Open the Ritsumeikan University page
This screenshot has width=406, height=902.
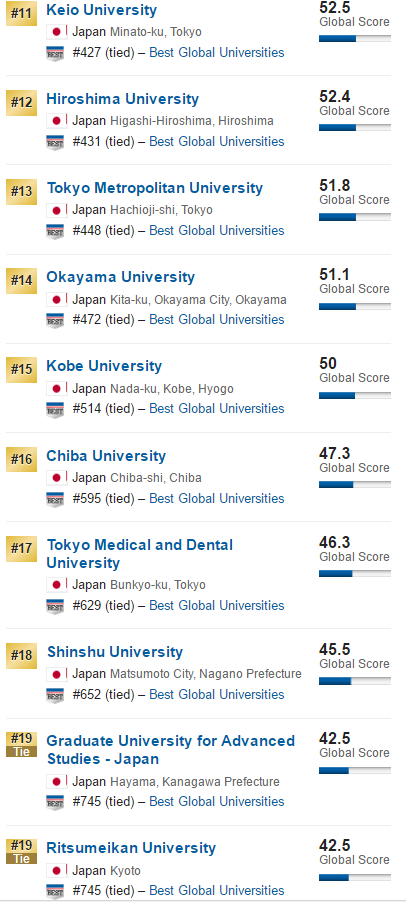click(x=131, y=848)
